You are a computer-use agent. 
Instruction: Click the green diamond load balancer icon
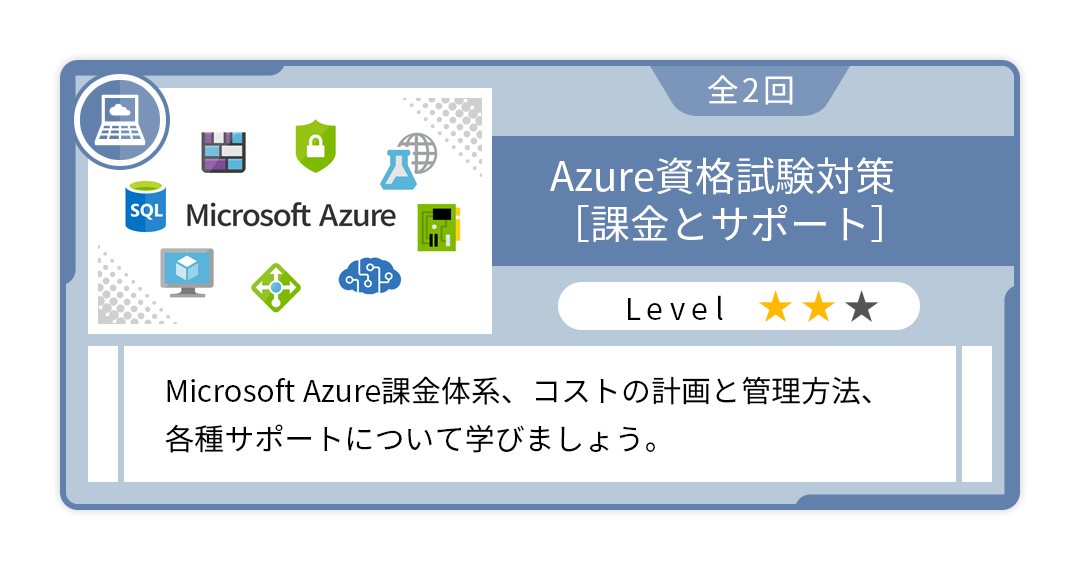[x=276, y=287]
